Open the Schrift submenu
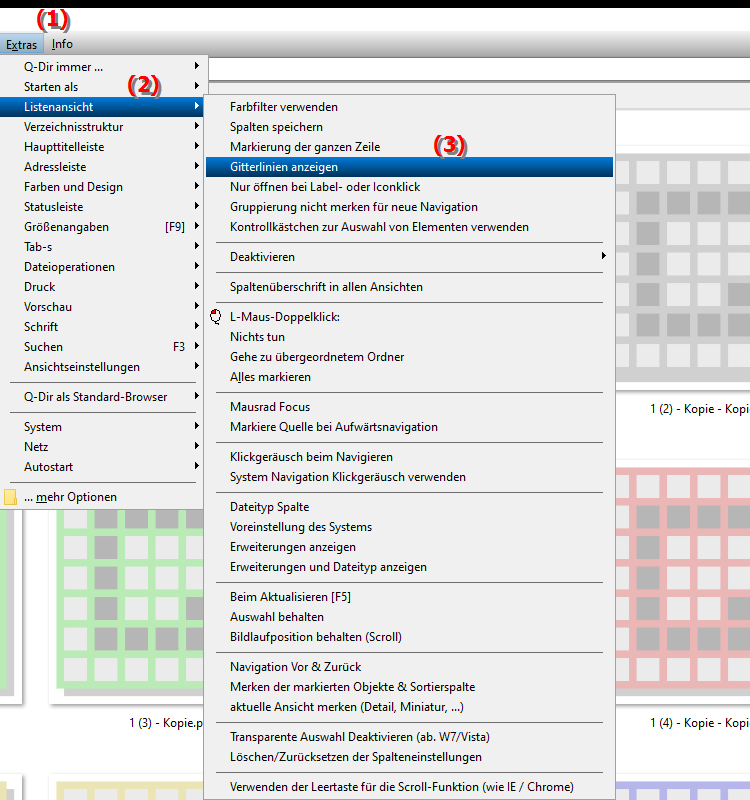 pos(102,327)
